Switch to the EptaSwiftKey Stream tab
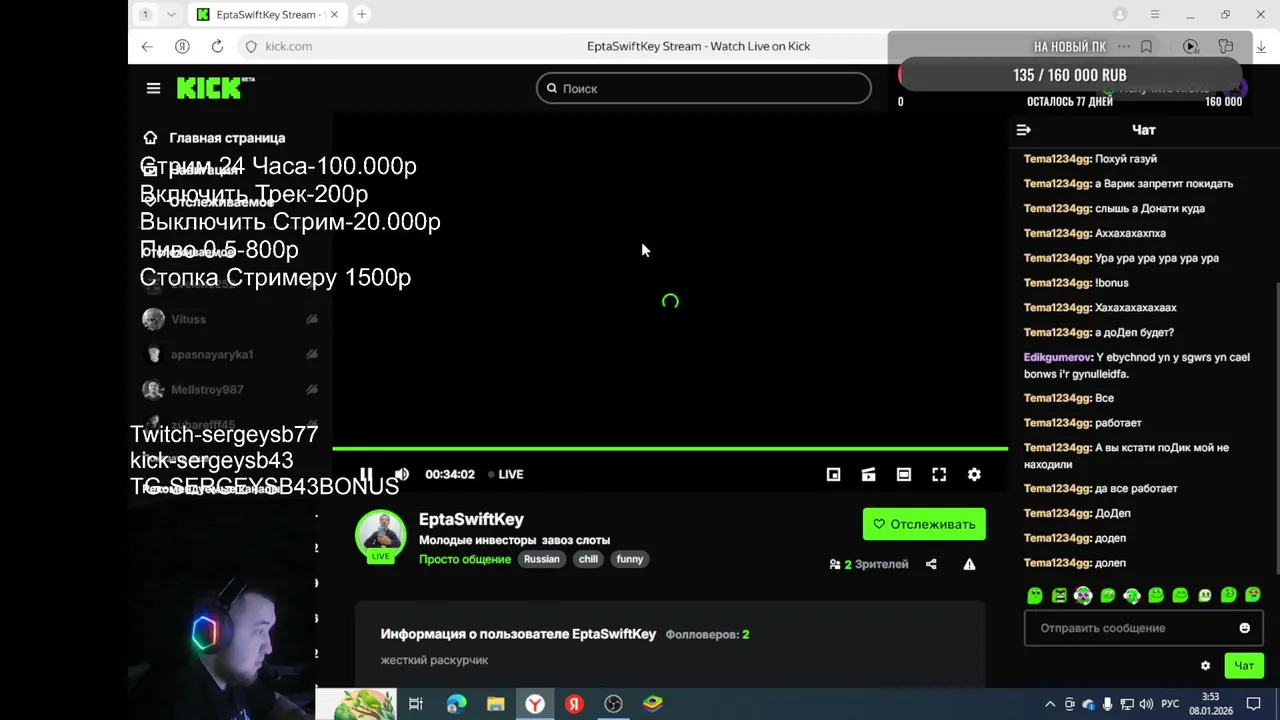Screen dimensions: 1280x720 268,14
